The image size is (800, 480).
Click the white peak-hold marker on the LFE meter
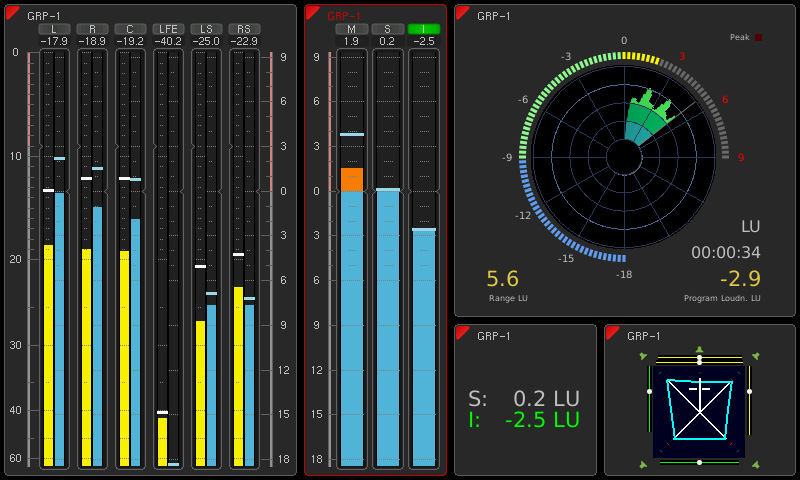(162, 412)
